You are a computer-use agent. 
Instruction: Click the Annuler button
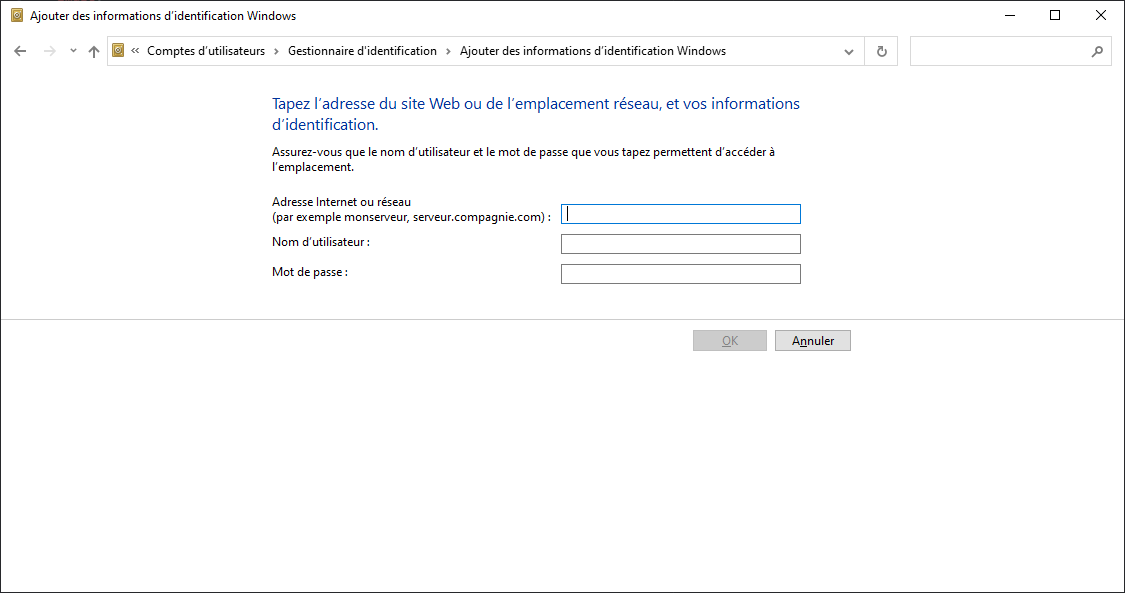click(812, 341)
